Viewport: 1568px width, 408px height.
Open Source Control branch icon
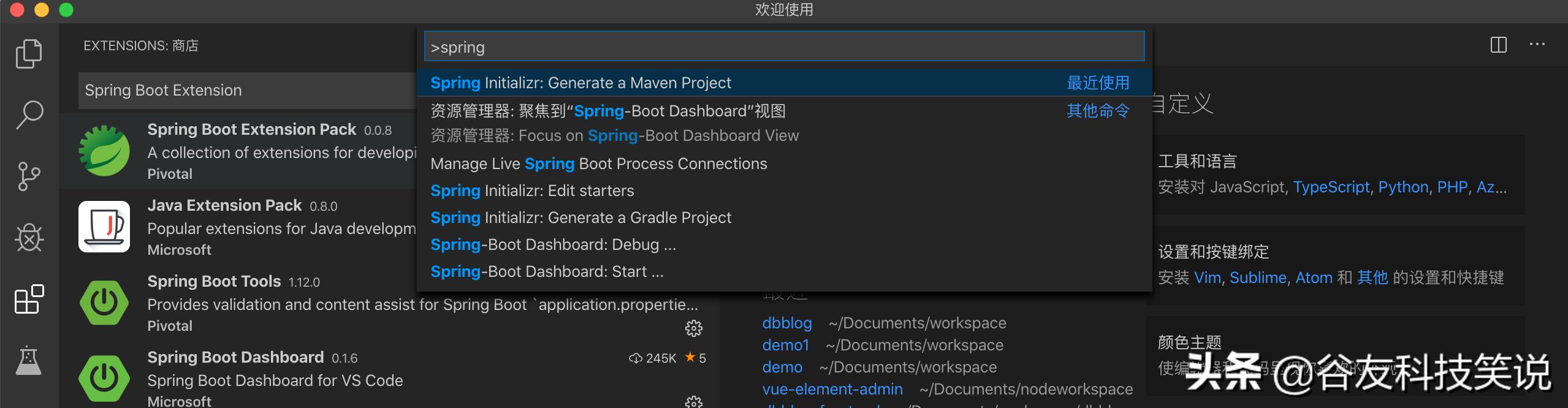tap(29, 176)
